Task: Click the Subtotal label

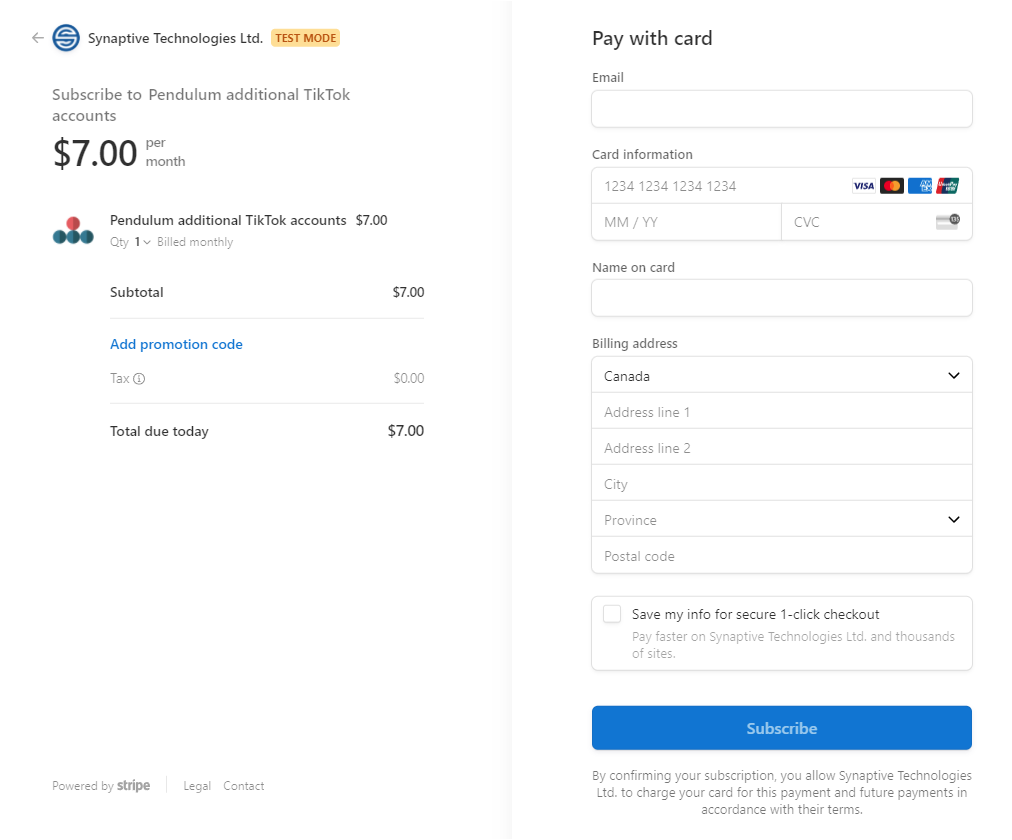Action: pos(137,292)
